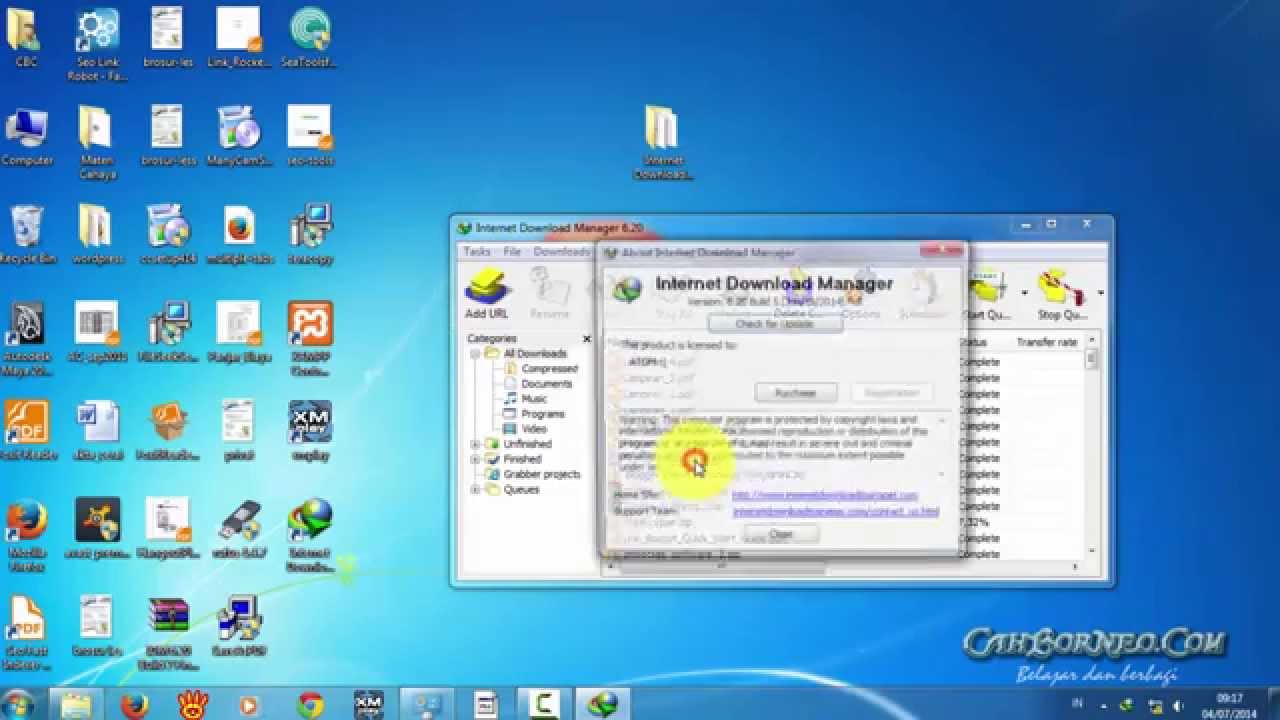This screenshot has height=720, width=1280.
Task: Select the WinRAR archive icon on desktop
Action: point(168,634)
